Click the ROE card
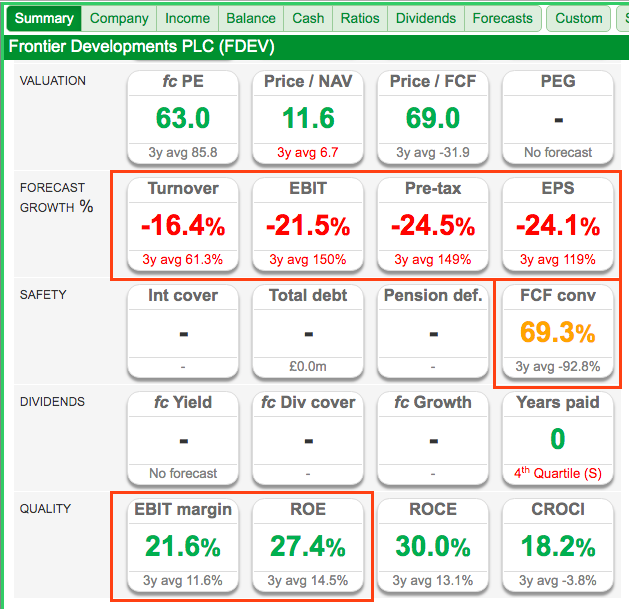 coord(308,546)
